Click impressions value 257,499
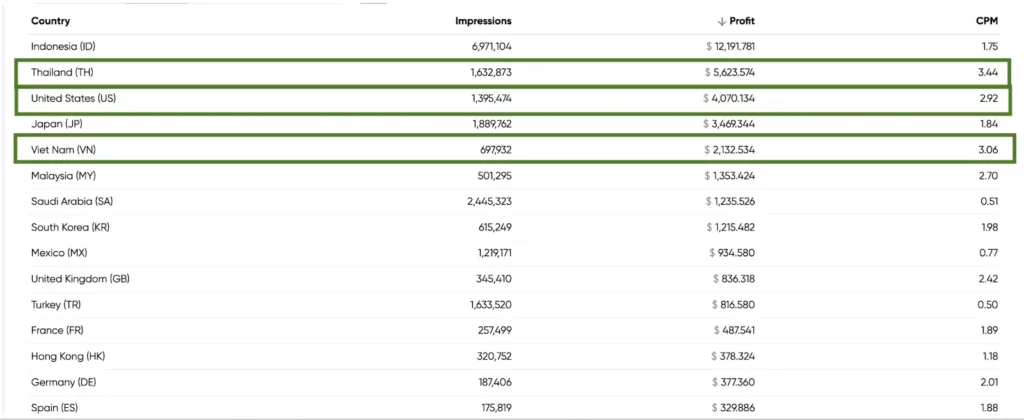 495,331
